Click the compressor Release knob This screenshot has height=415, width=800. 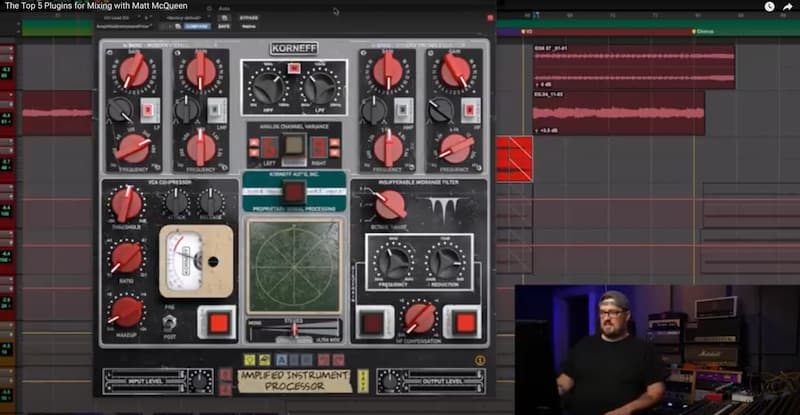pos(211,202)
